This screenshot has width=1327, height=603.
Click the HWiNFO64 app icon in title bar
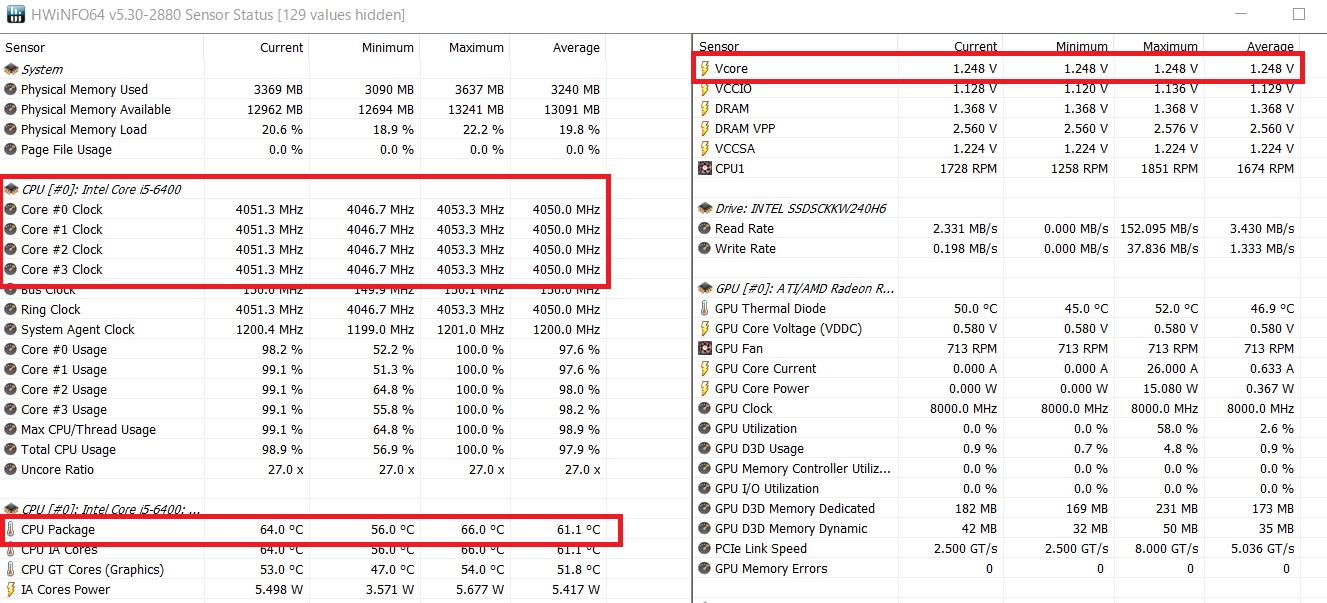click(x=16, y=15)
